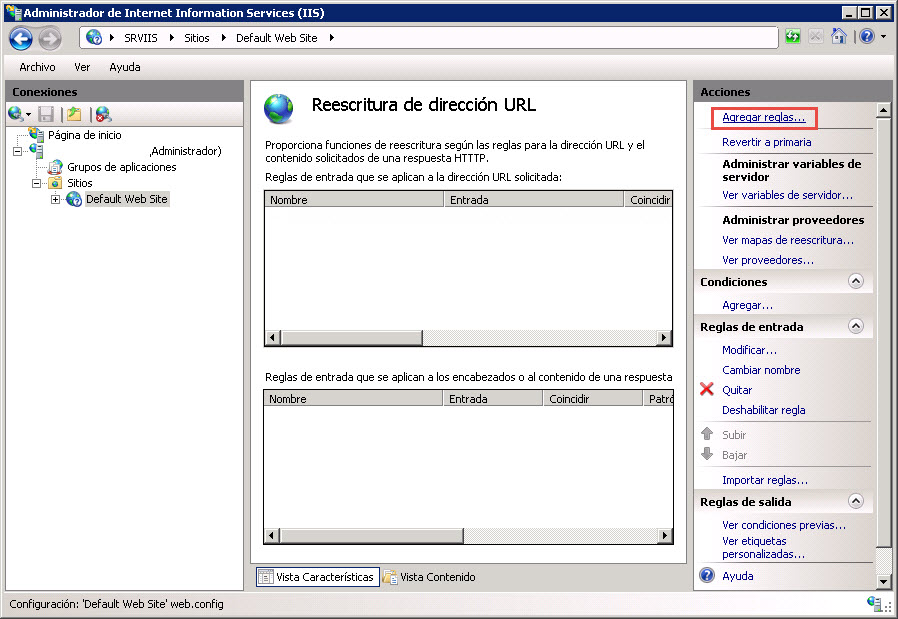Click the Grupos de aplicaciones icon

tap(55, 167)
